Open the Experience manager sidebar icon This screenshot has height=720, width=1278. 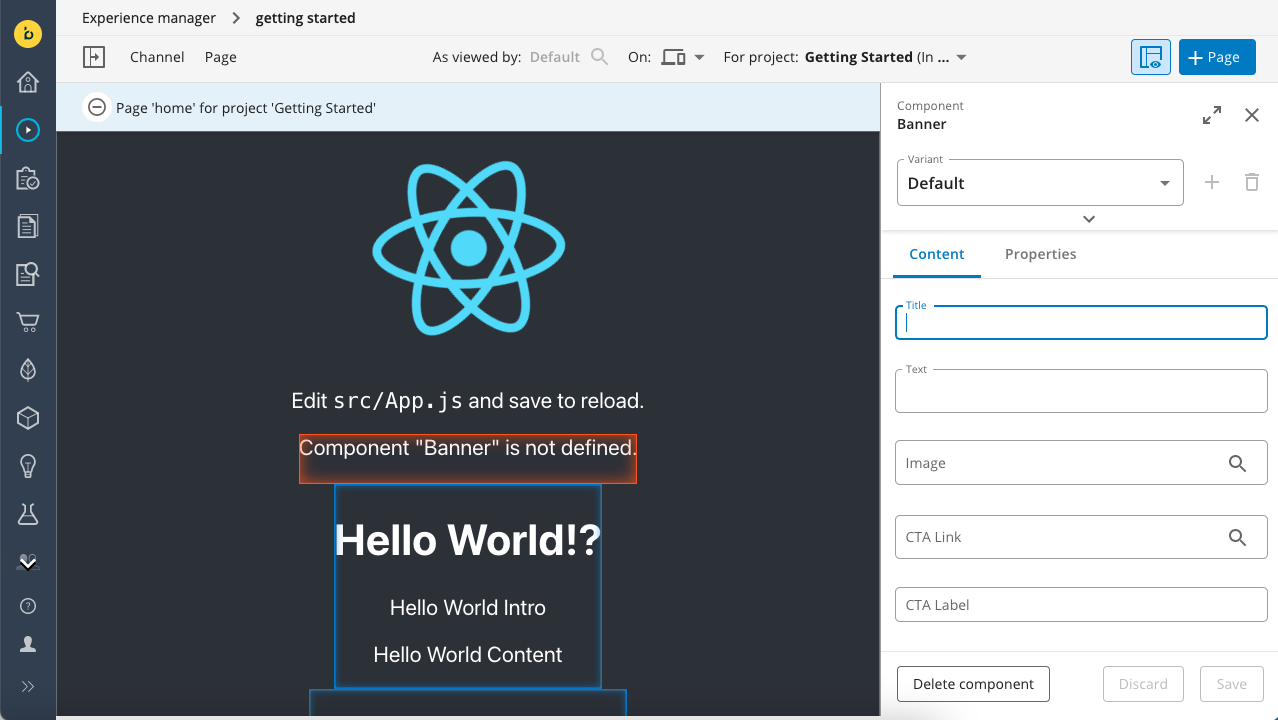(x=28, y=130)
